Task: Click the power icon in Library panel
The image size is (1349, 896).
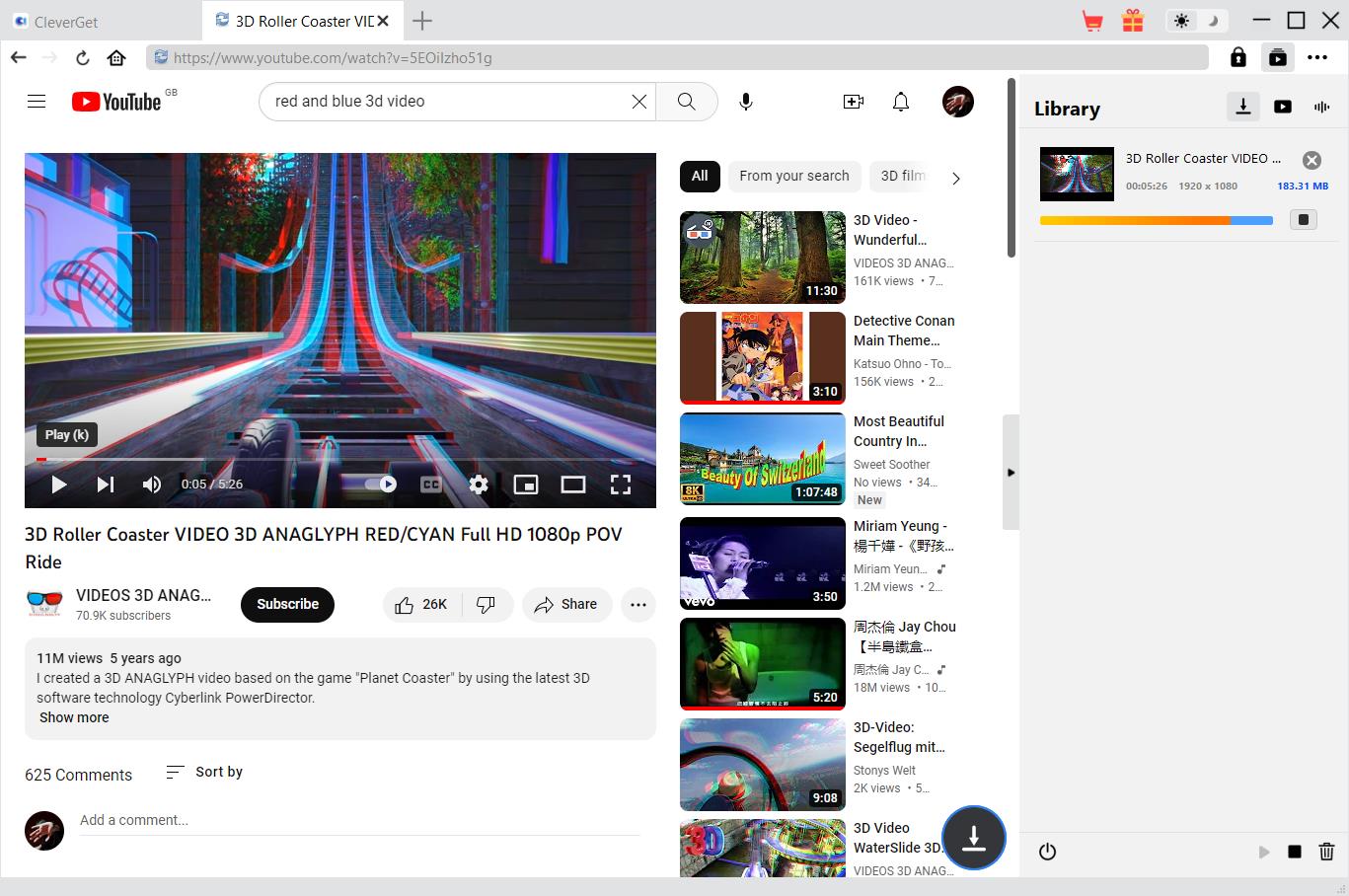Action: 1047,852
